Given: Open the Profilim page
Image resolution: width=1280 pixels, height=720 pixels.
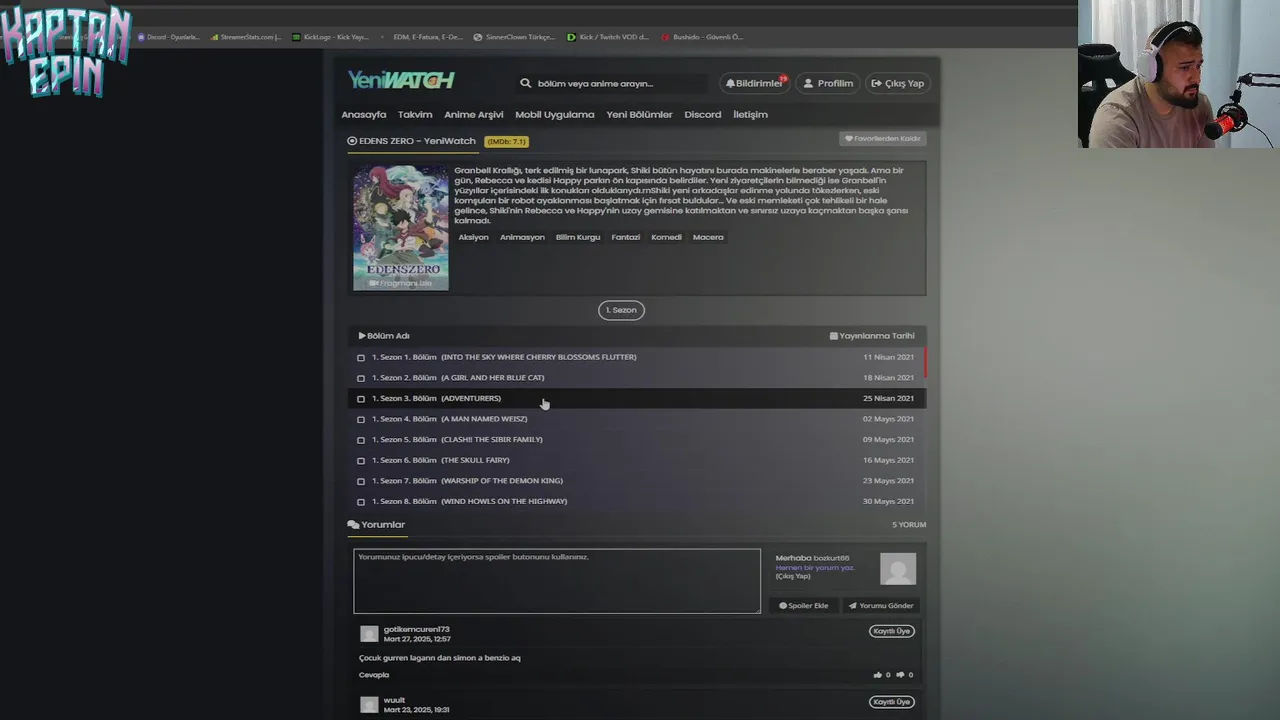Looking at the screenshot, I should click(x=828, y=83).
